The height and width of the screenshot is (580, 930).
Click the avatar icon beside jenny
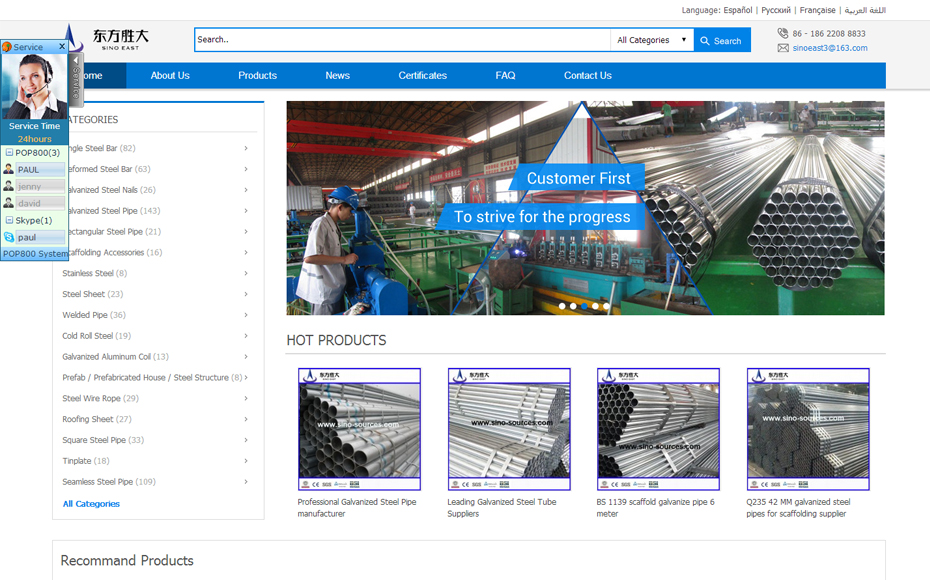9,186
